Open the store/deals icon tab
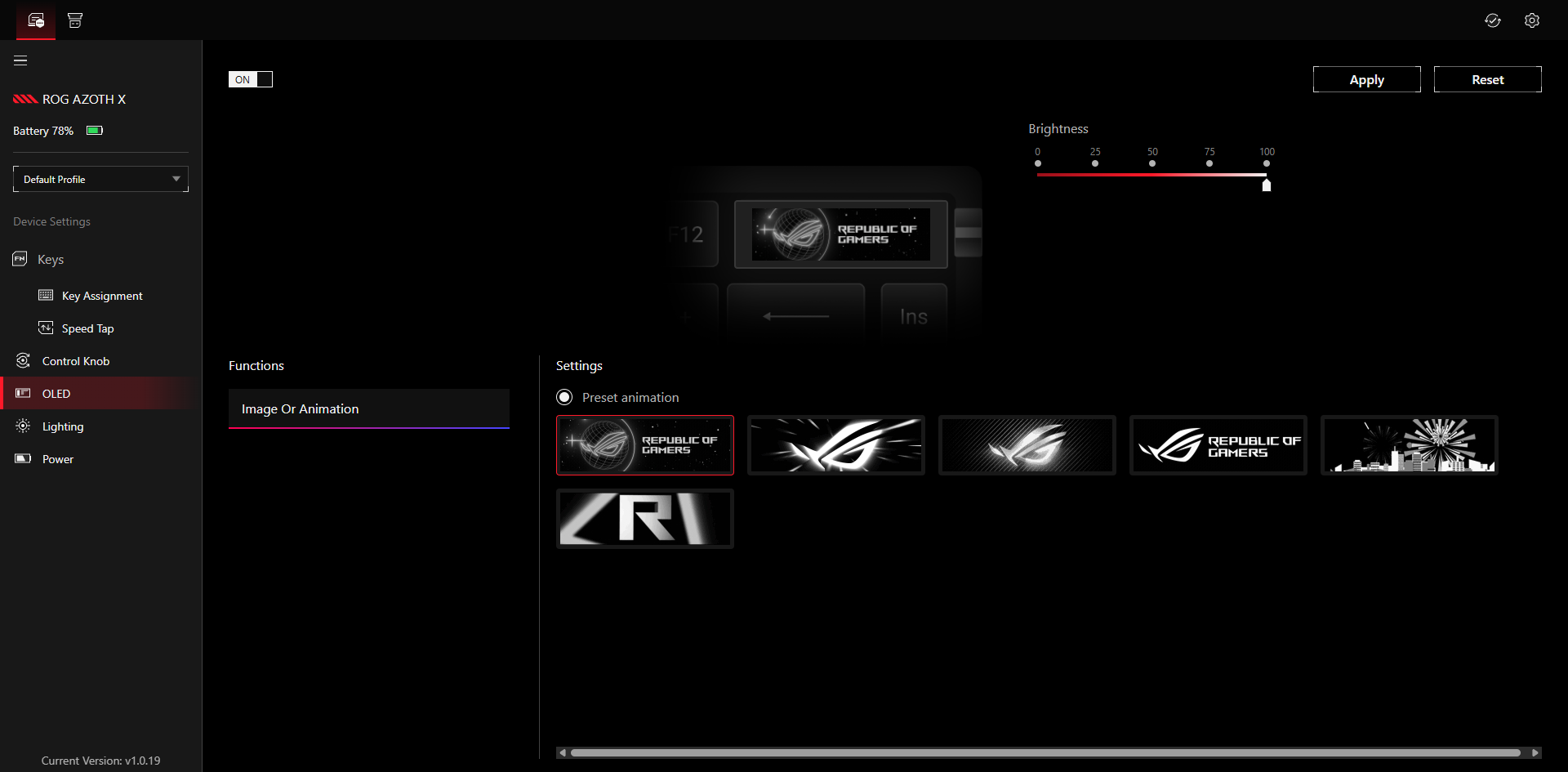Viewport: 1568px width, 772px height. [75, 20]
